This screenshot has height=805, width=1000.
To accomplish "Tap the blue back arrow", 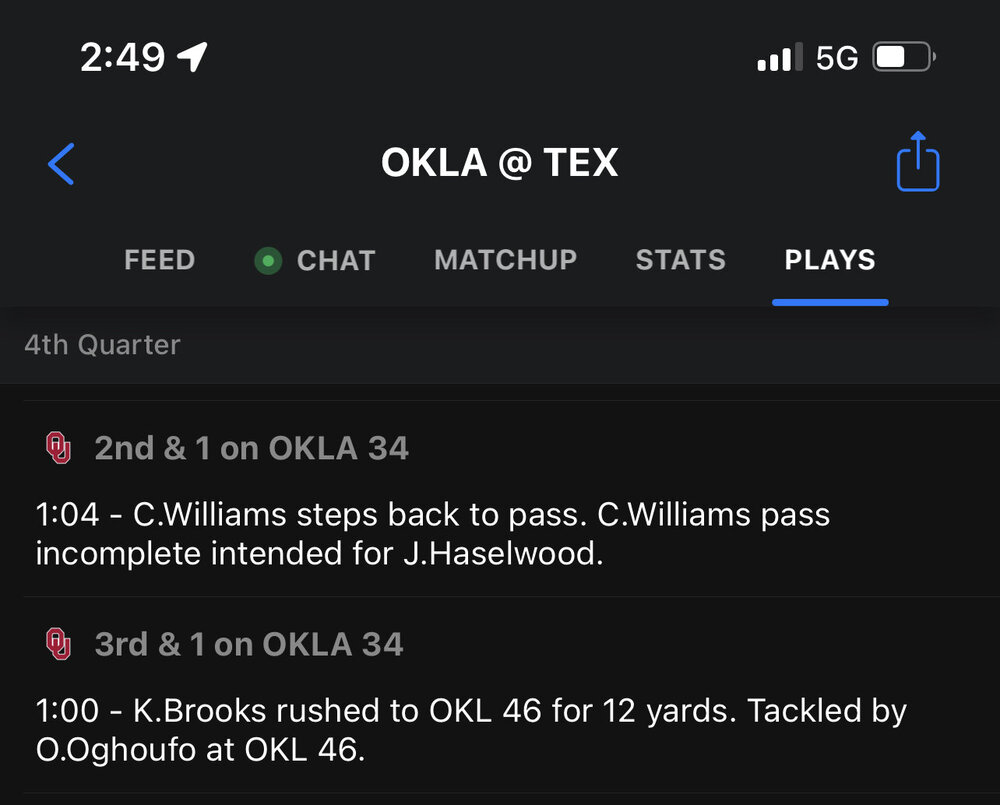I will [62, 164].
